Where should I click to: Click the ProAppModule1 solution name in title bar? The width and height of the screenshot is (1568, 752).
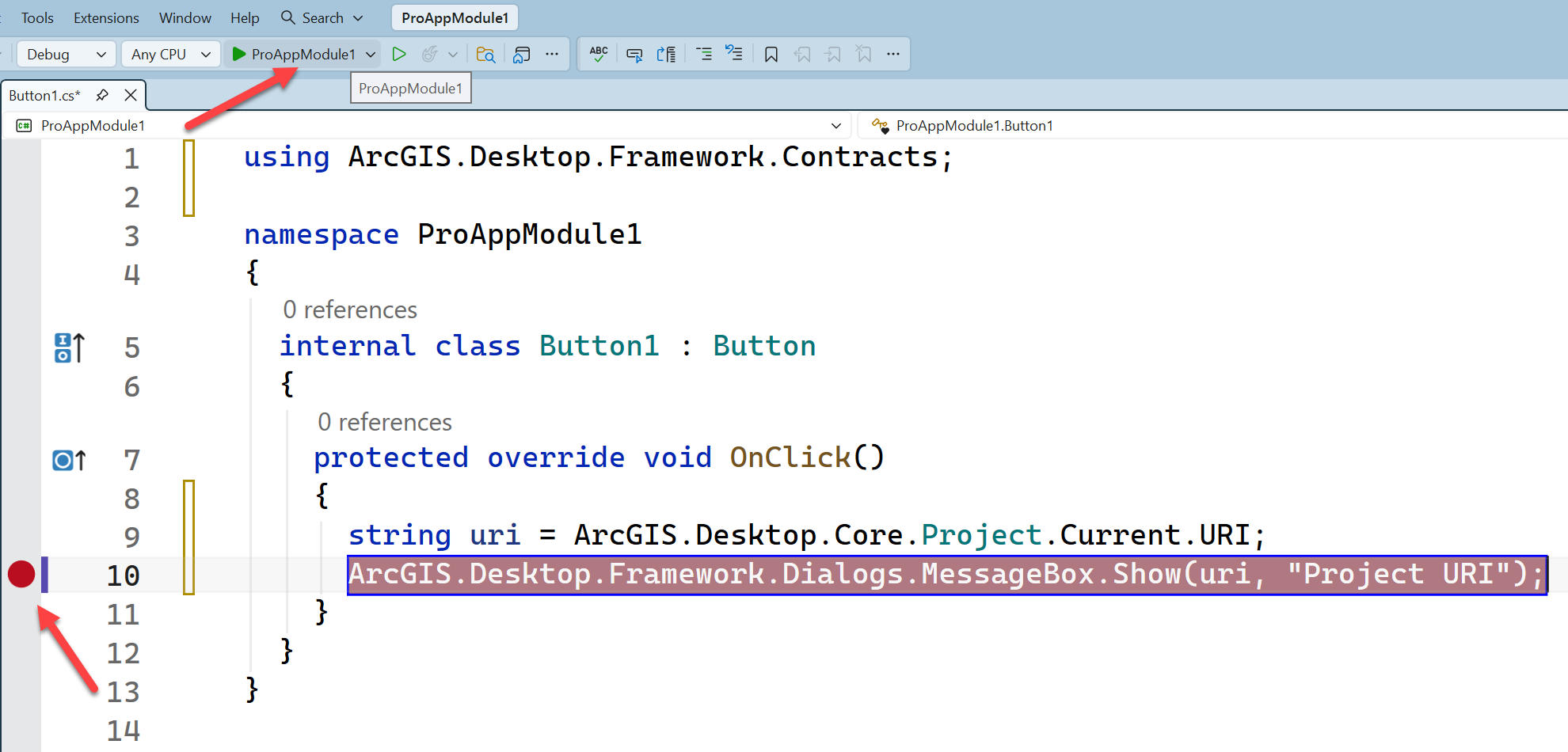[x=455, y=17]
